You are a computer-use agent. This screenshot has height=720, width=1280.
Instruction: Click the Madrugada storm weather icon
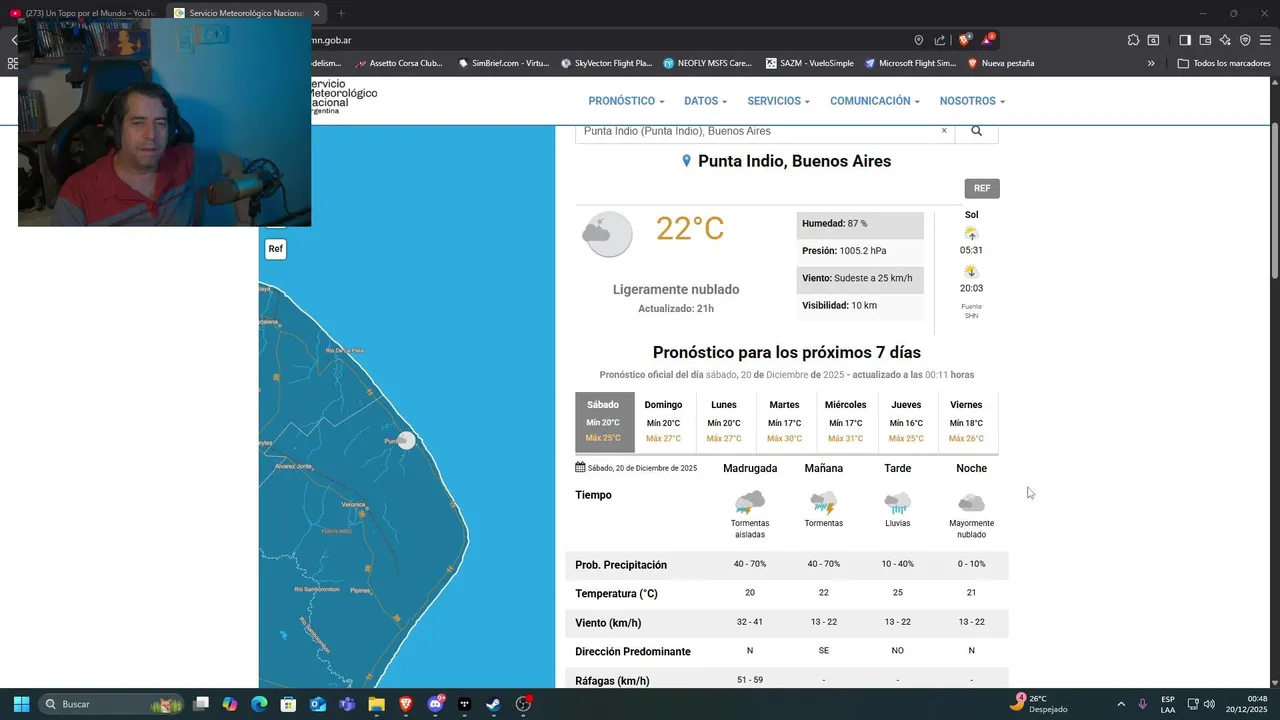750,502
